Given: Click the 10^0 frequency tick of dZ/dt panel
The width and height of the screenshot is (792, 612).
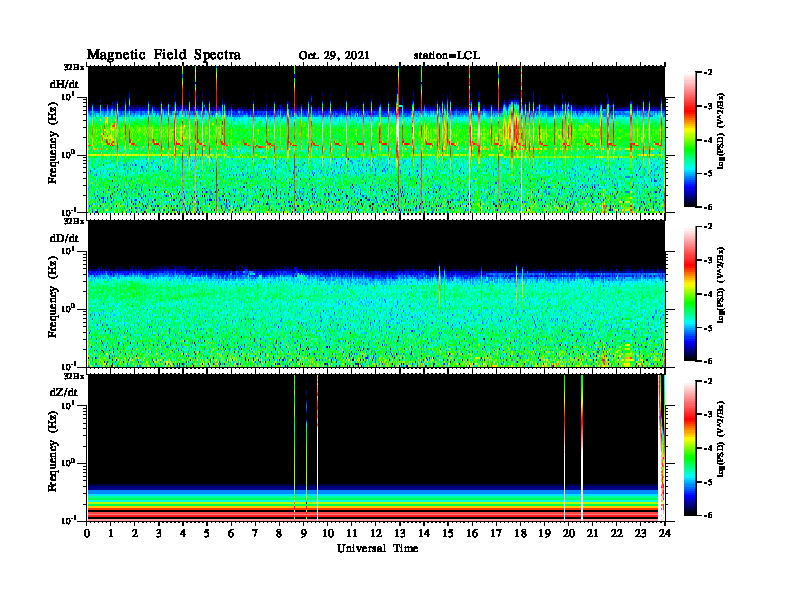Looking at the screenshot, I should point(68,463).
